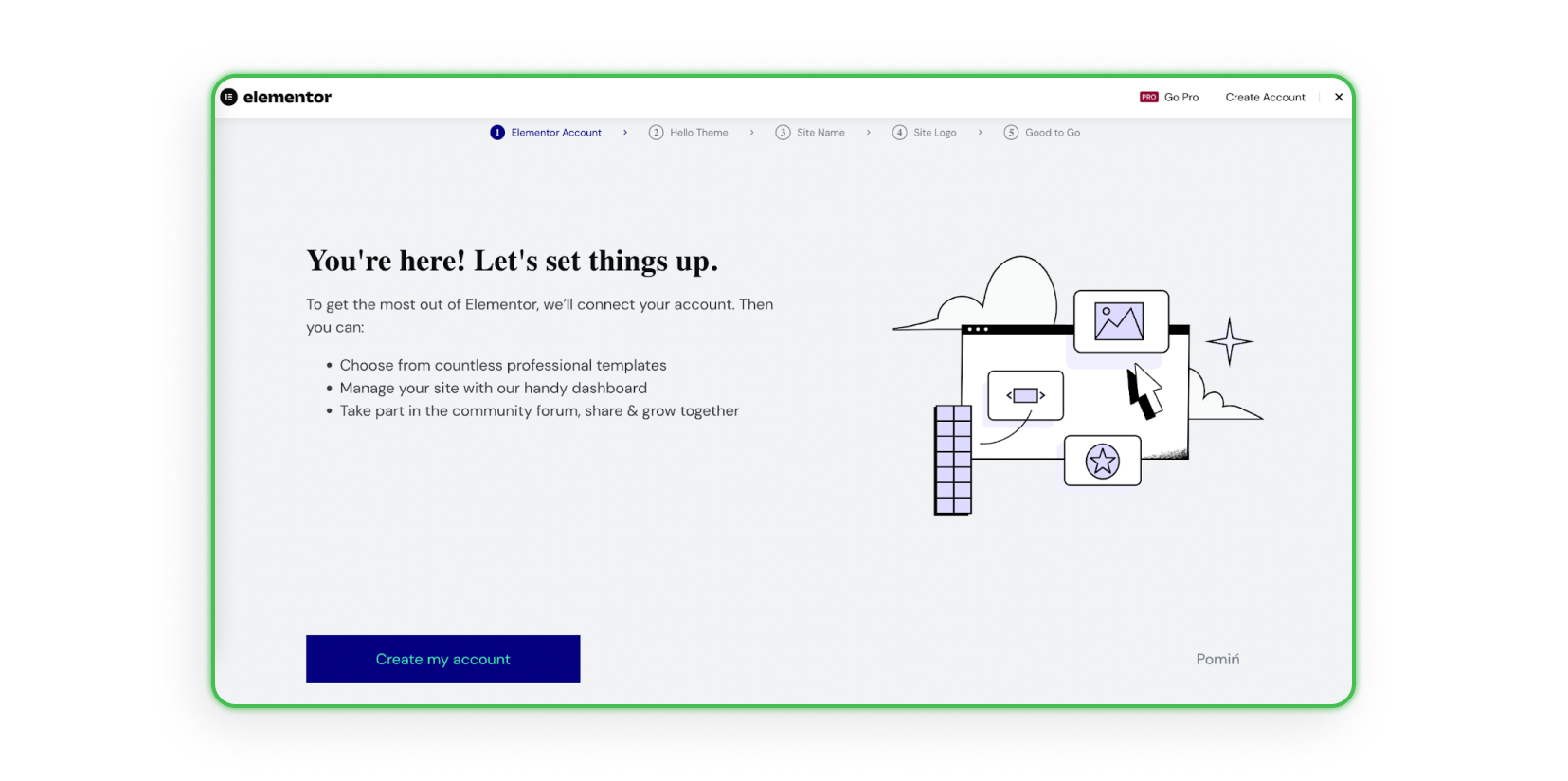Go to the Hello Theme step
The width and height of the screenshot is (1568, 781).
pos(689,133)
